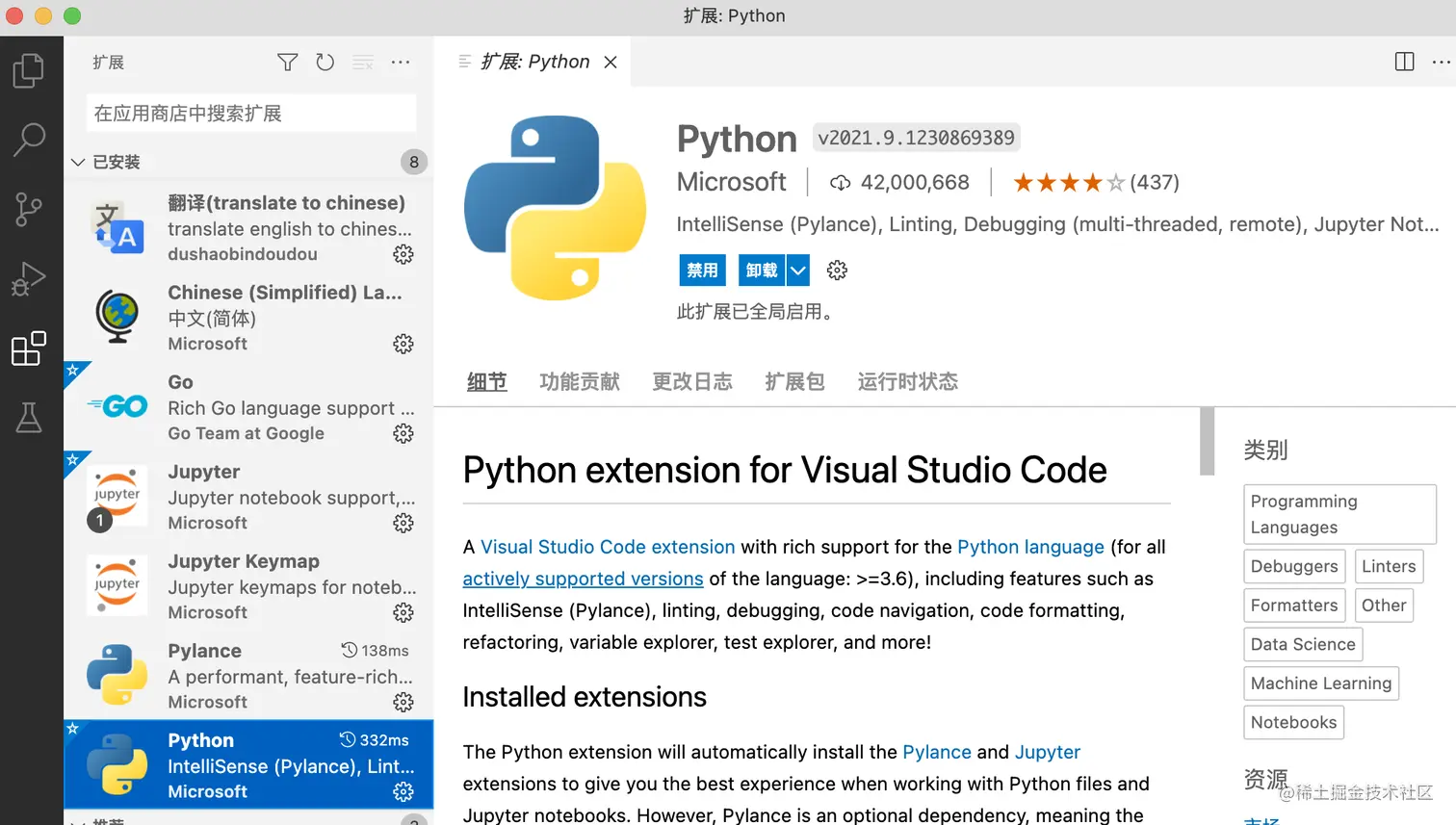Open the Source Control view
This screenshot has height=825, width=1456.
pyautogui.click(x=29, y=209)
